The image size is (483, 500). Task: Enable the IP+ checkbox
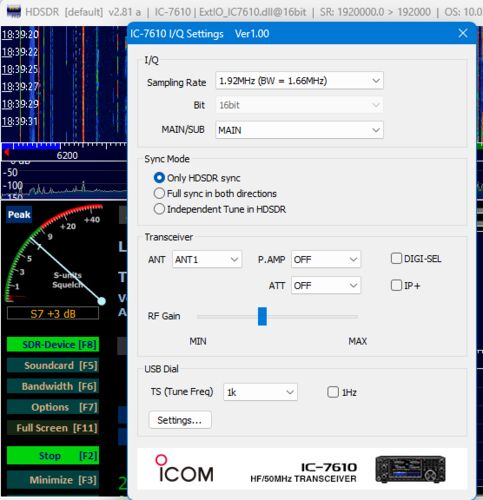[396, 285]
